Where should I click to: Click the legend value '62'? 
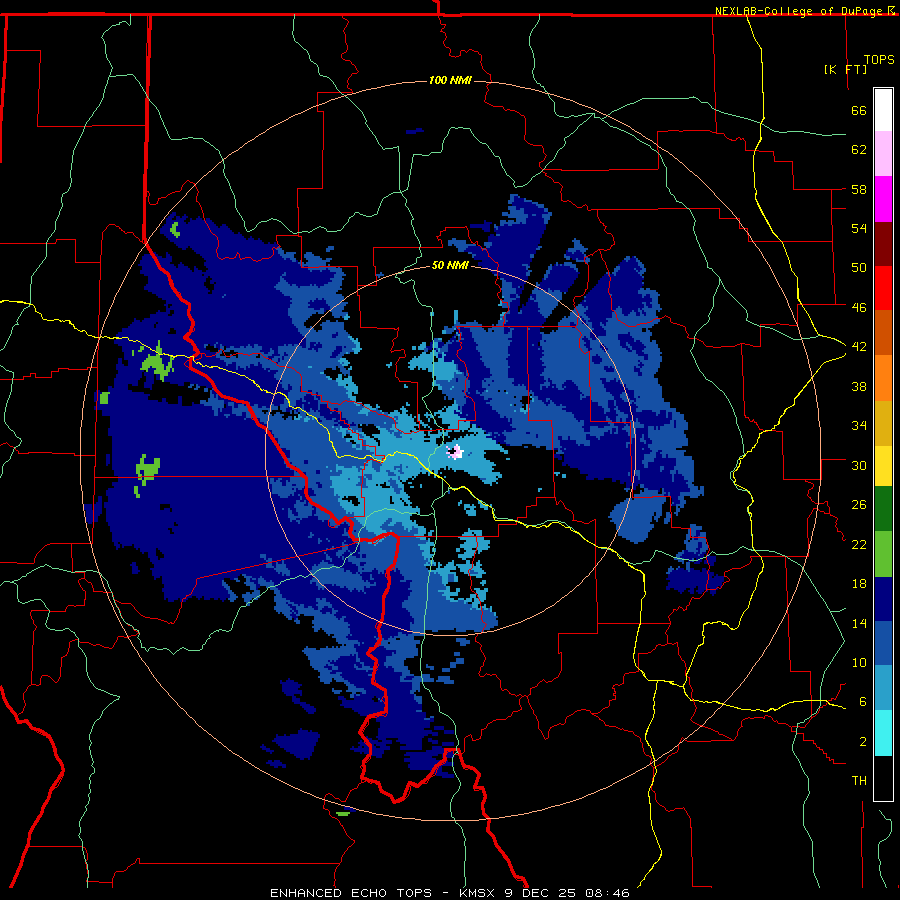[859, 150]
